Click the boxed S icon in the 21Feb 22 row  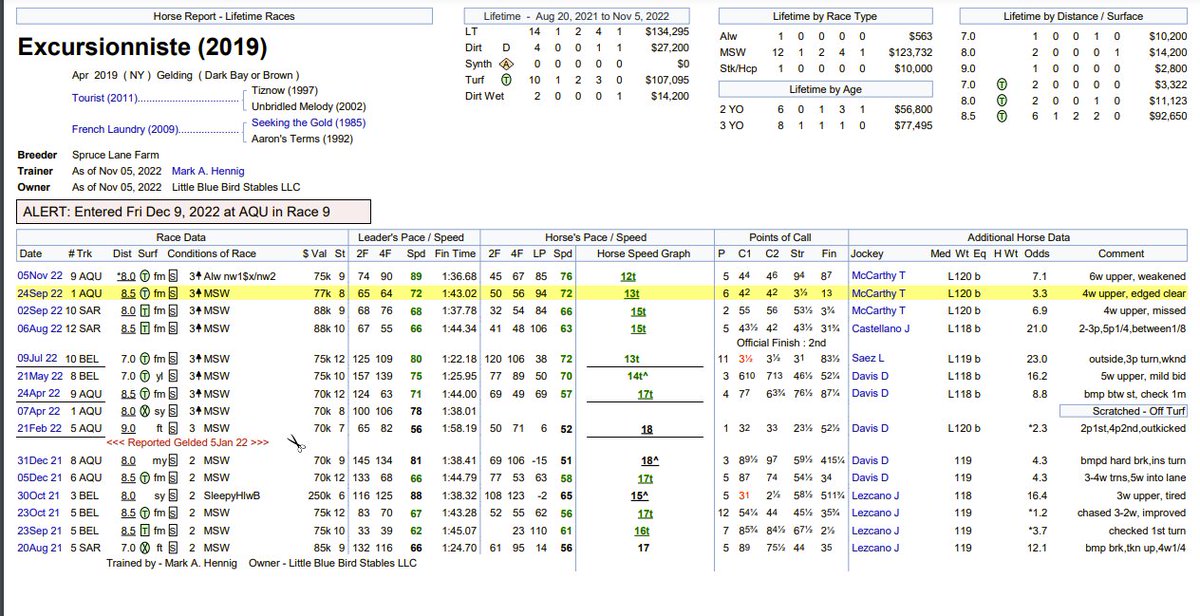tap(172, 428)
